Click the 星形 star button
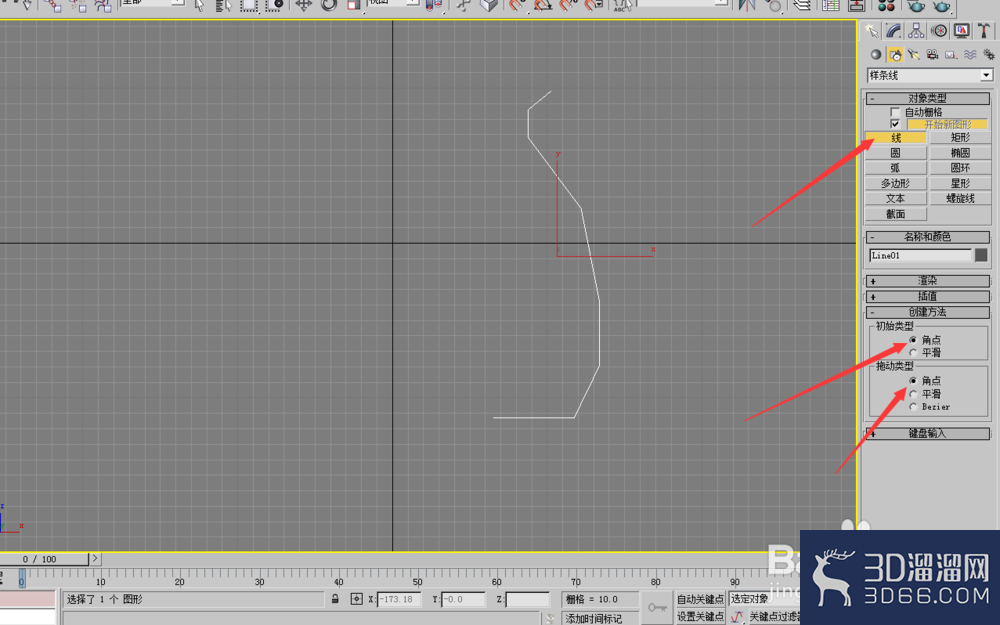Image resolution: width=1000 pixels, height=625 pixels. point(960,184)
